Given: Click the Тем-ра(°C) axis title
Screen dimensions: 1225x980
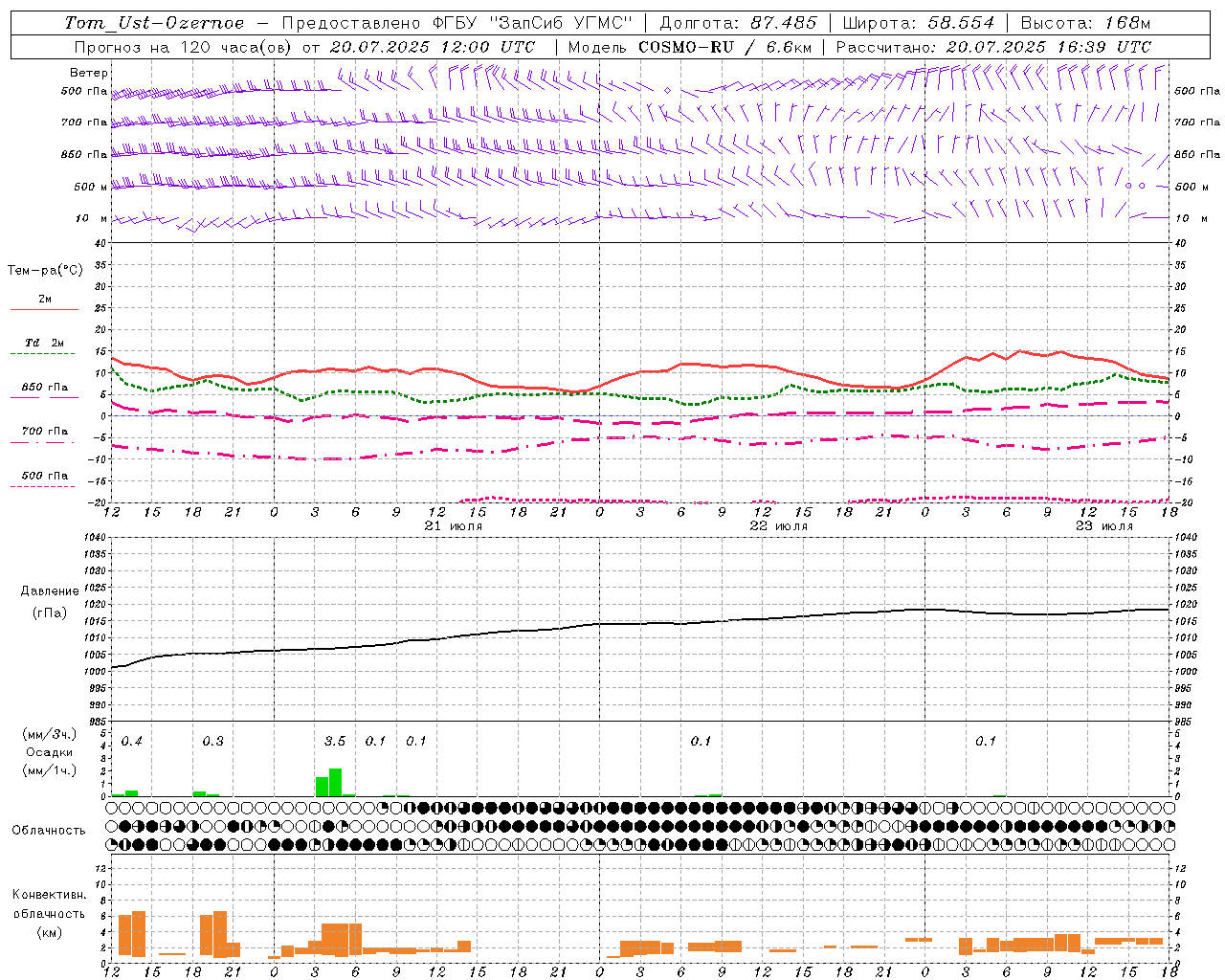Looking at the screenshot, I should [45, 271].
